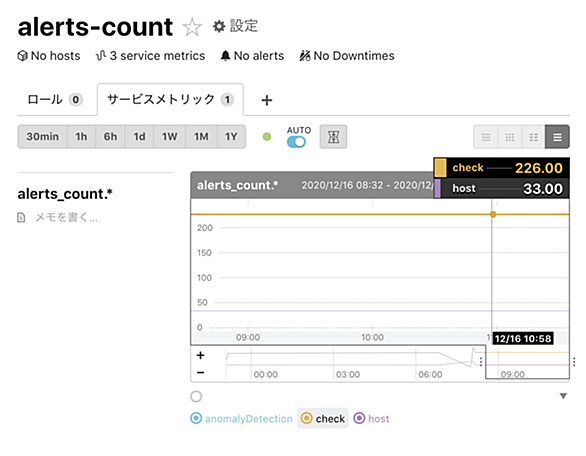Click the メモを書く memo field
Viewport: 586px width, 456px height.
pos(67,217)
